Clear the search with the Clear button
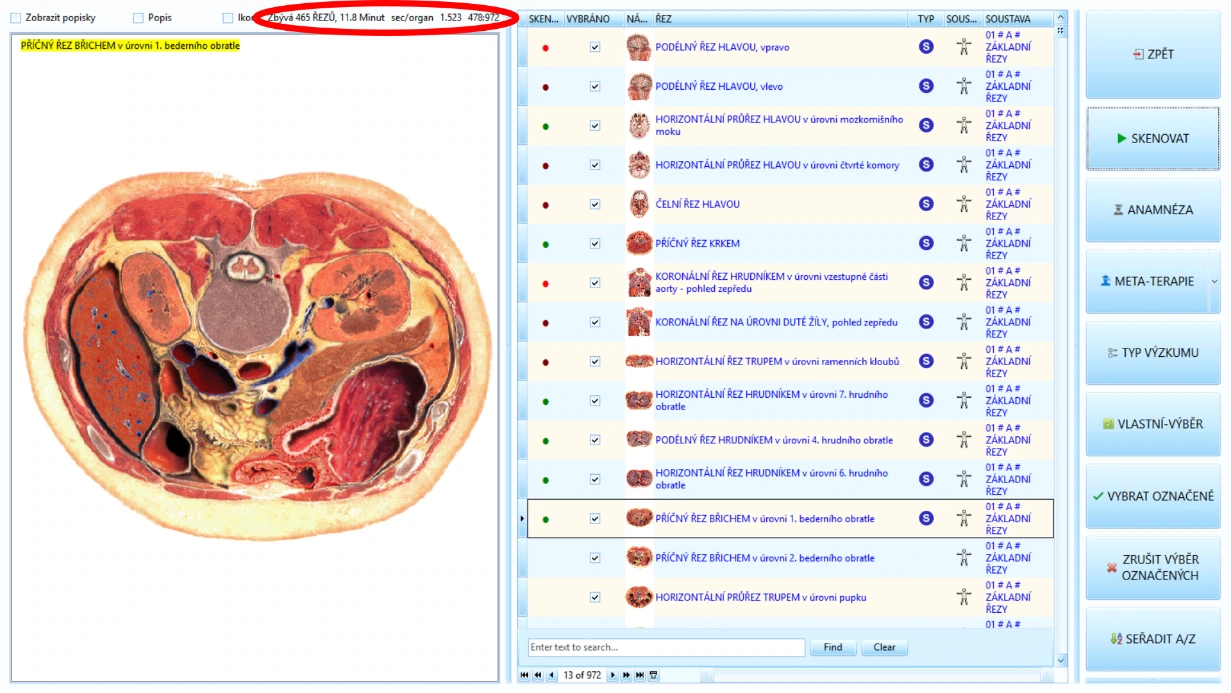The height and width of the screenshot is (693, 1231). click(884, 648)
